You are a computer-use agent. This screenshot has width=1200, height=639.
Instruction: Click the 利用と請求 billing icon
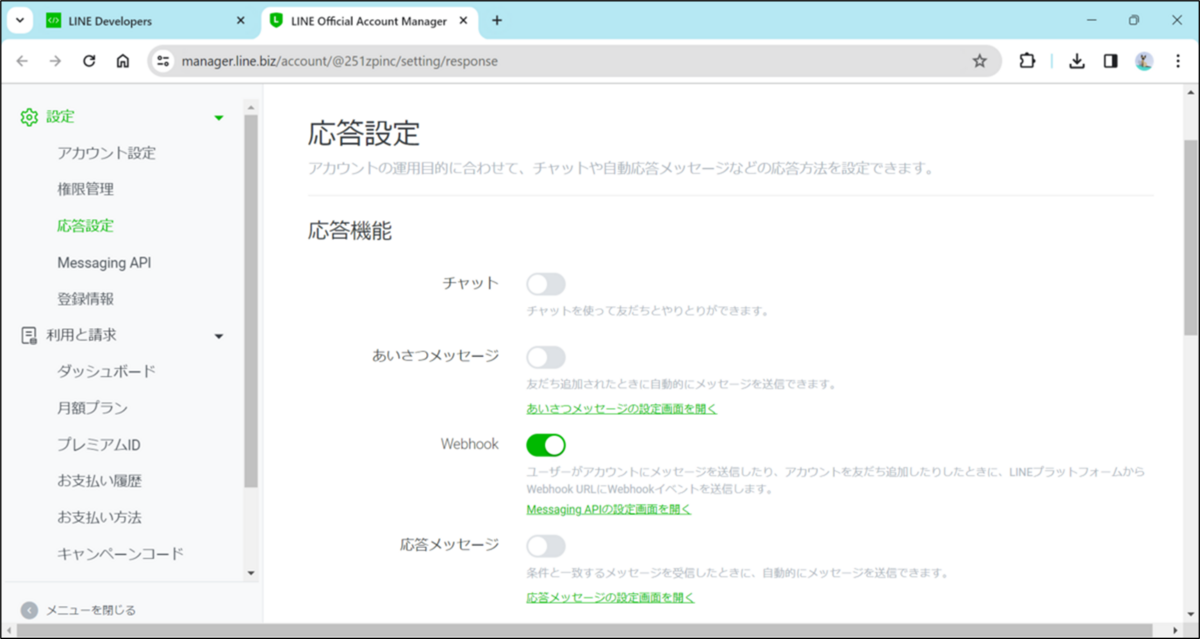pyautogui.click(x=29, y=335)
